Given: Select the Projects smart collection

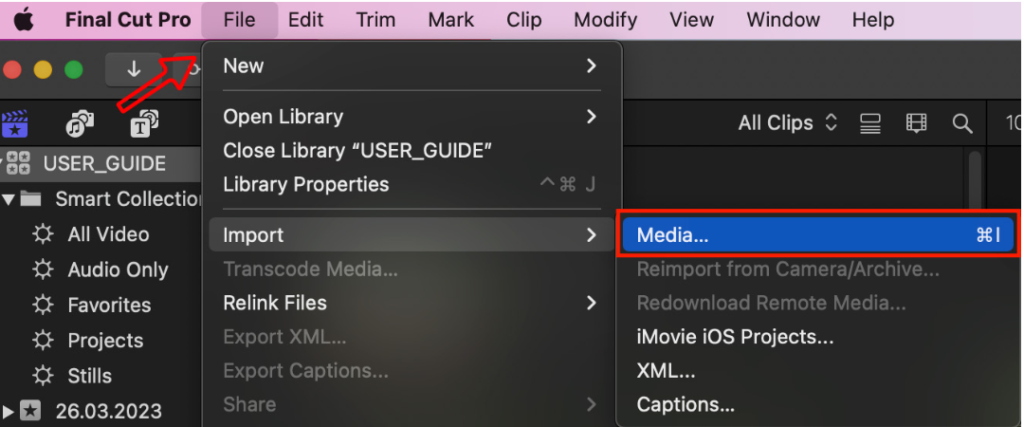Looking at the screenshot, I should 105,340.
